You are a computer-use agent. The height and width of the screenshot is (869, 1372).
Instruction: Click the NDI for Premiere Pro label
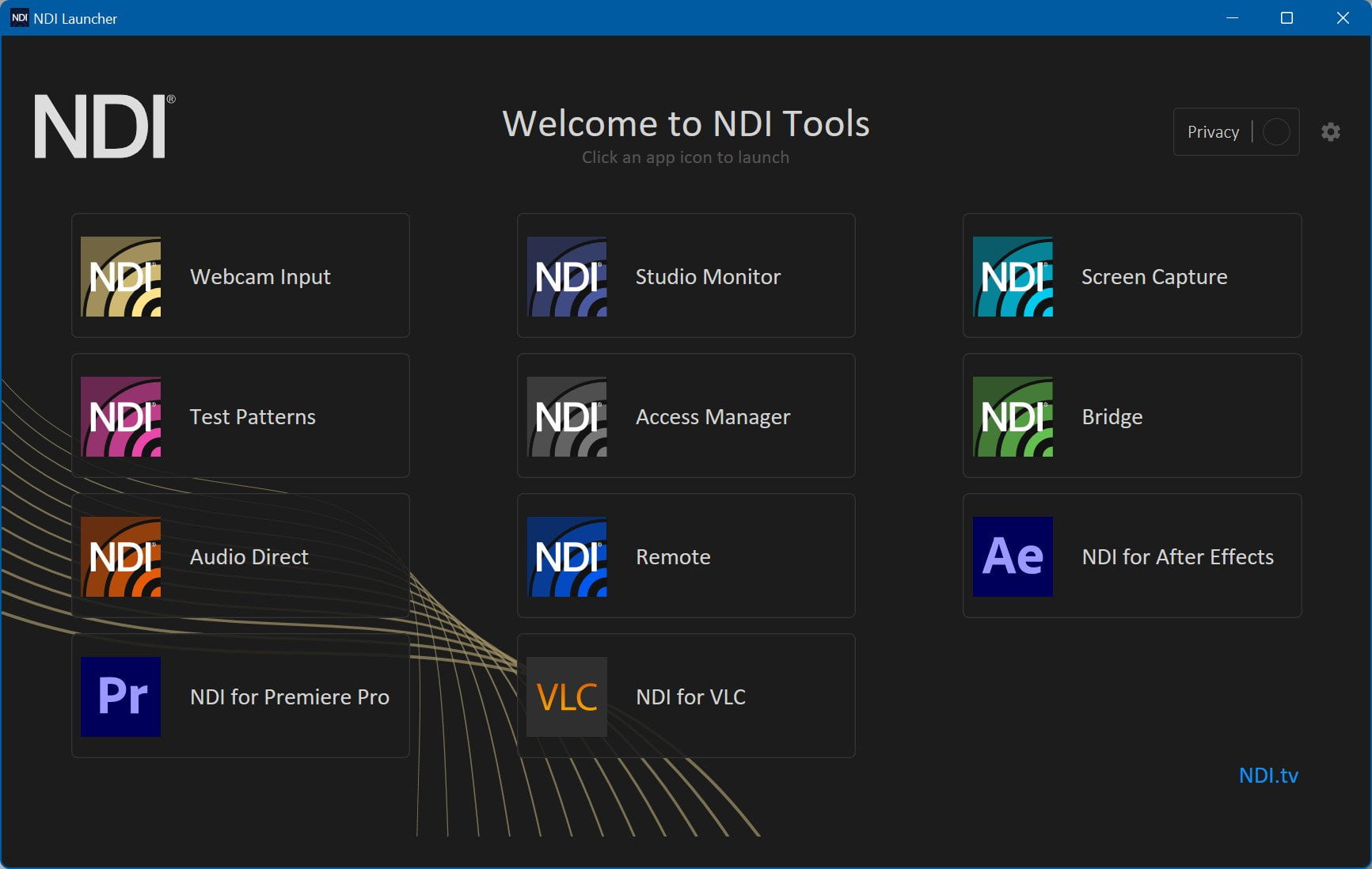point(290,696)
